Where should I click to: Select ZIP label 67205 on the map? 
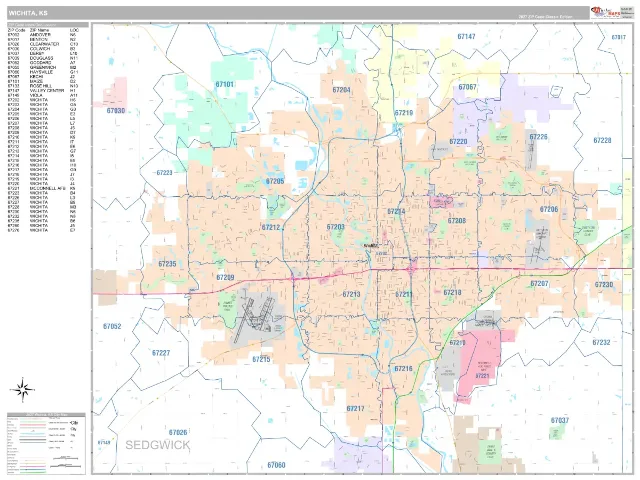click(275, 181)
